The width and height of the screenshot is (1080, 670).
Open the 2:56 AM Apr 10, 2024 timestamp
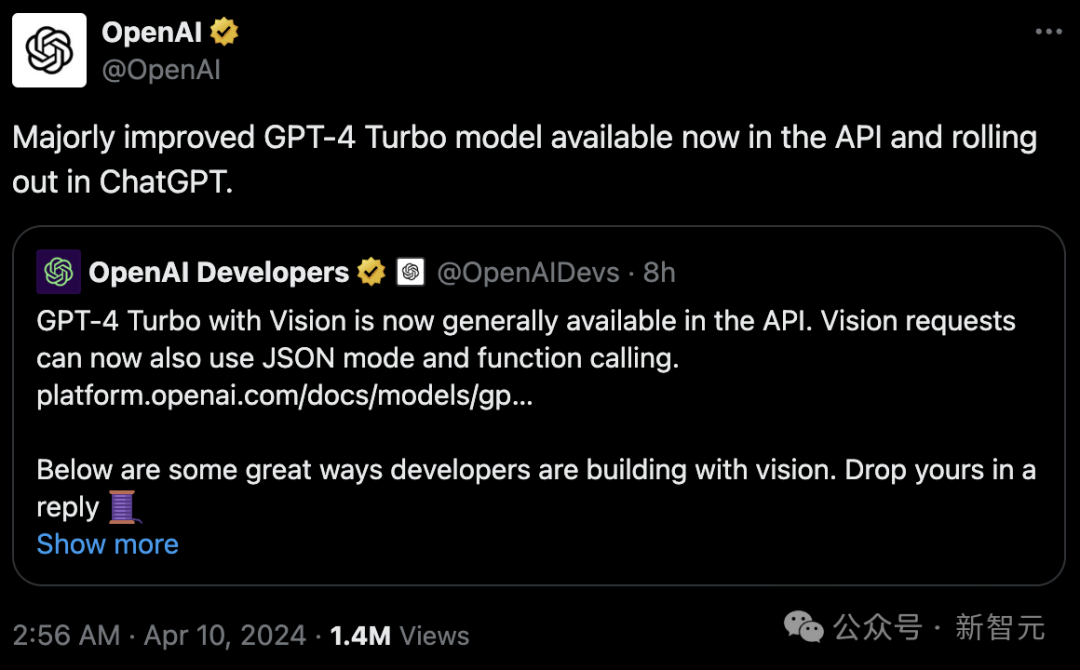click(x=159, y=635)
